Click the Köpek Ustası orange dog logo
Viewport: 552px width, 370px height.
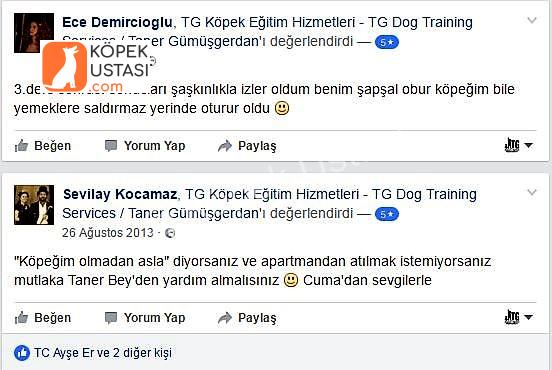click(x=64, y=66)
